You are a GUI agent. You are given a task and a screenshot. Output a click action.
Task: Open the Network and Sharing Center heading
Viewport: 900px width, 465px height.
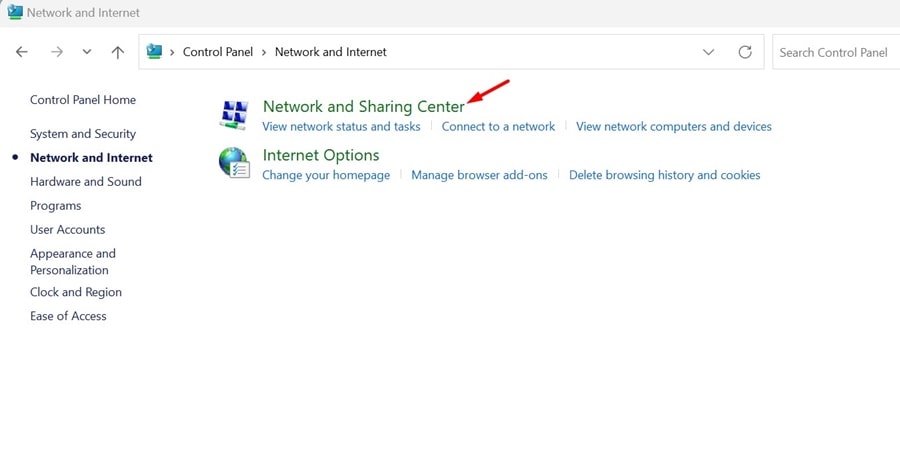(x=363, y=107)
